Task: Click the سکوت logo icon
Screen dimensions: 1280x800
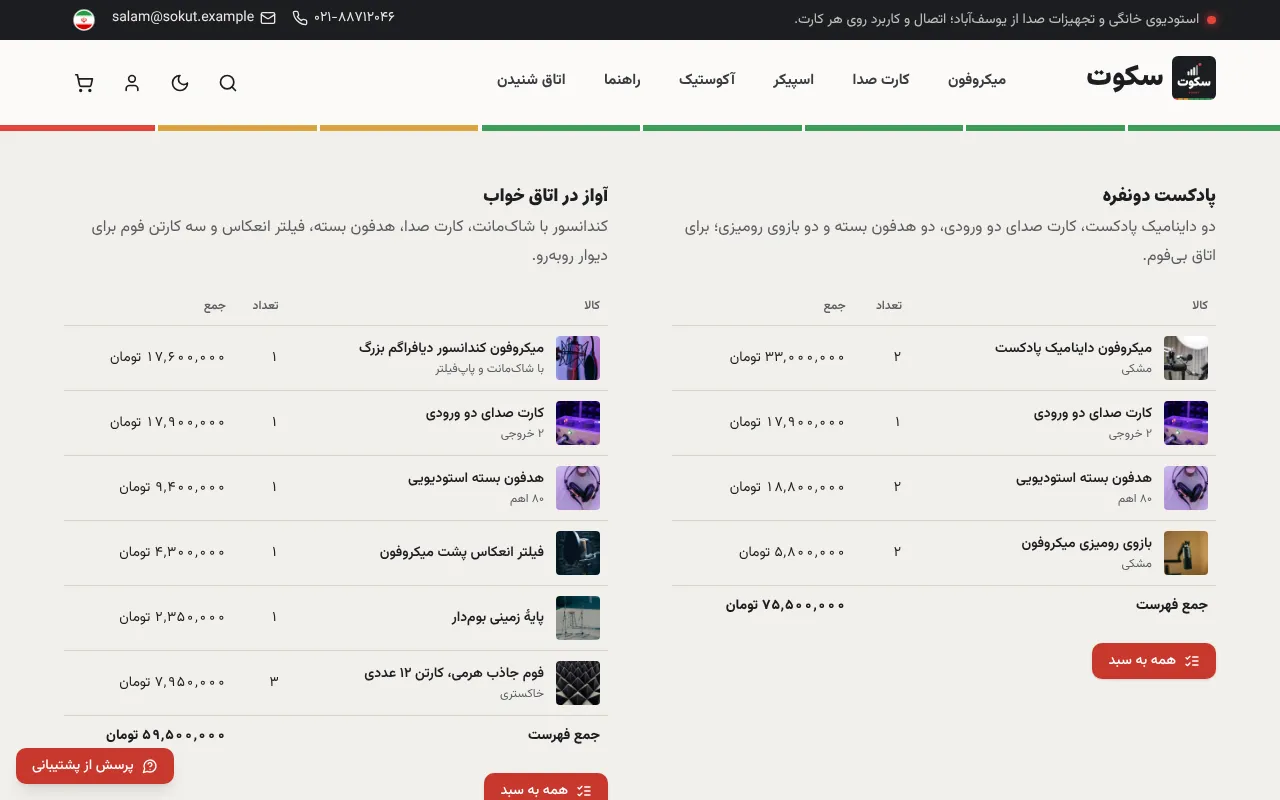Action: [1194, 78]
